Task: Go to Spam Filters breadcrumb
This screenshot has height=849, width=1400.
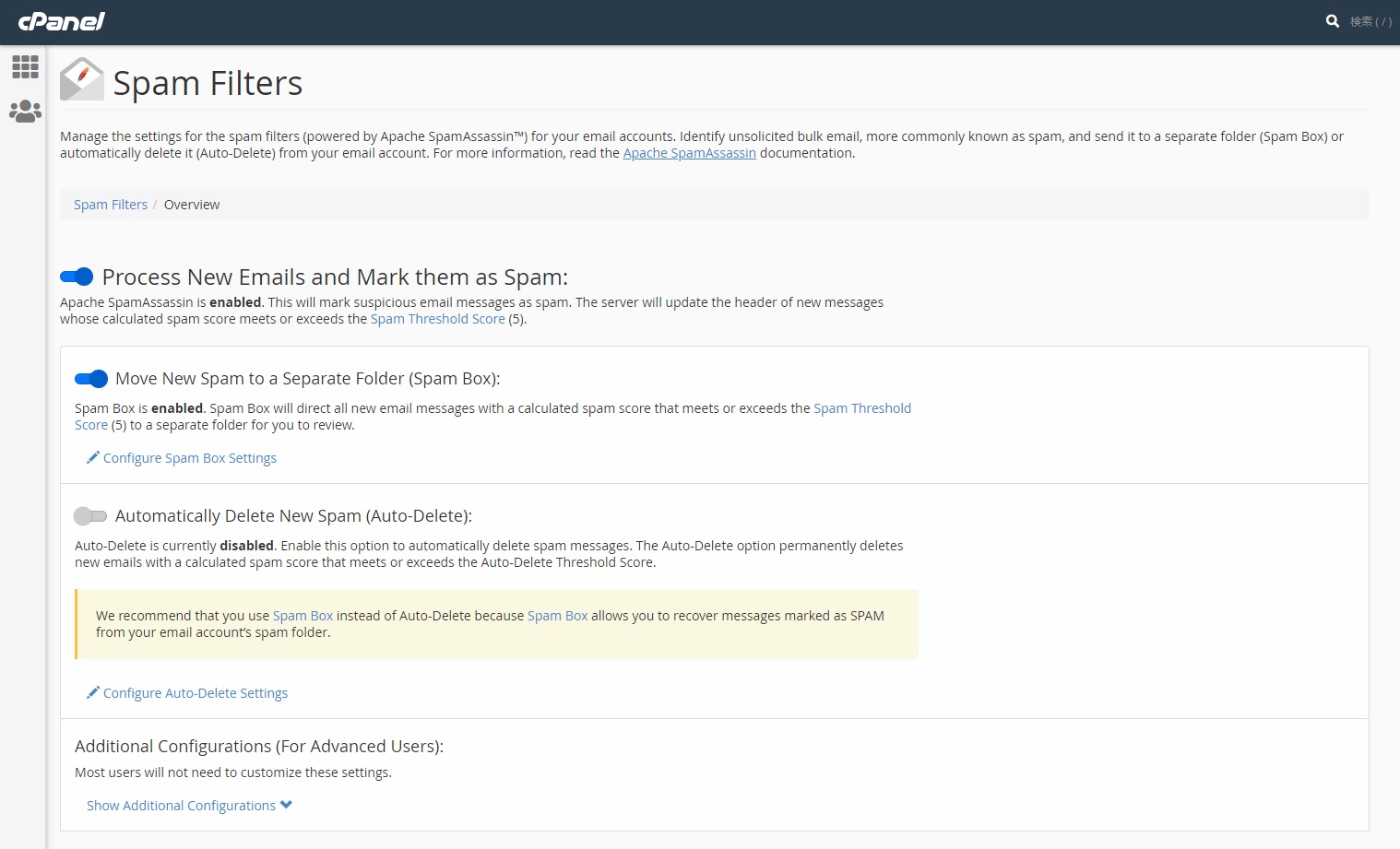Action: coord(111,205)
